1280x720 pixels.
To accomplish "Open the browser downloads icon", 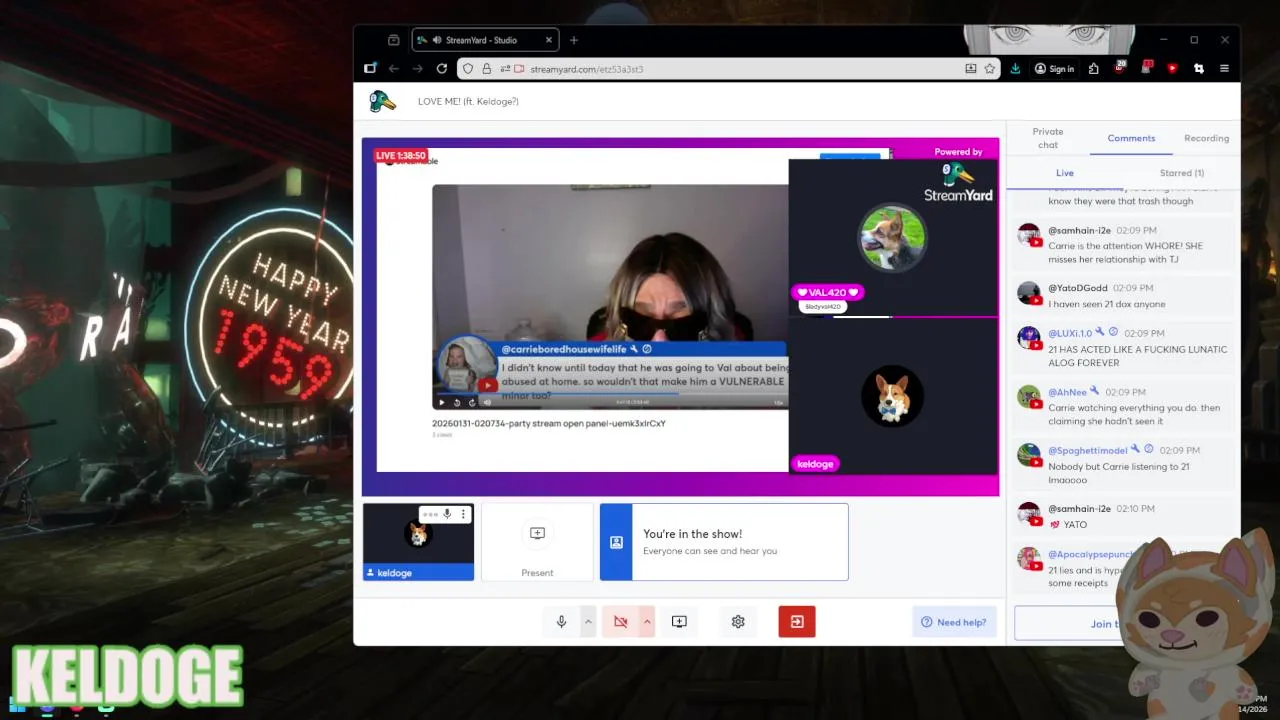I will tap(1016, 69).
